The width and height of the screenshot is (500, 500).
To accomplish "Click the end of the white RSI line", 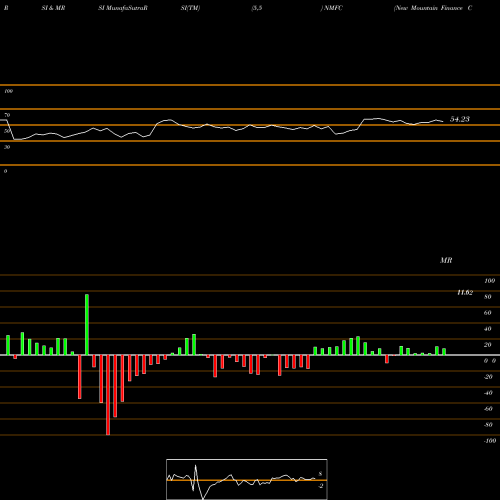I will pos(443,121).
